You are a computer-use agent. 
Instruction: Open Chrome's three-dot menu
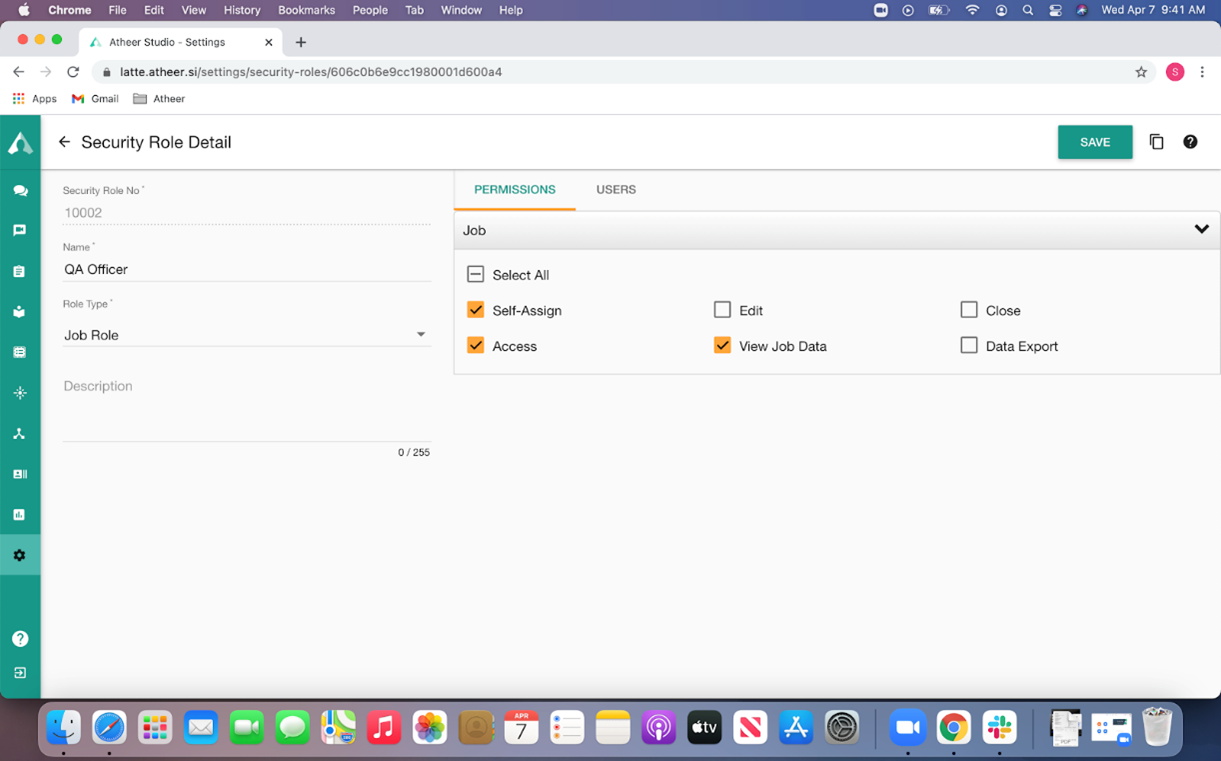[1202, 72]
